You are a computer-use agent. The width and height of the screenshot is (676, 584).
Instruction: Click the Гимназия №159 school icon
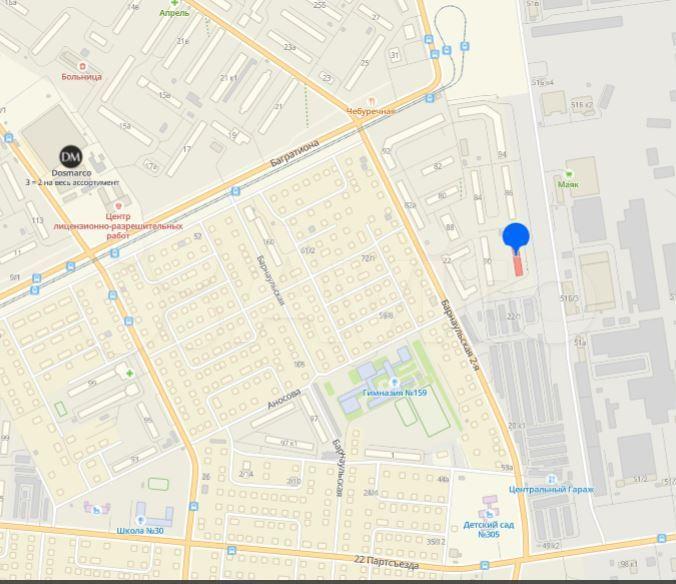[x=394, y=382]
